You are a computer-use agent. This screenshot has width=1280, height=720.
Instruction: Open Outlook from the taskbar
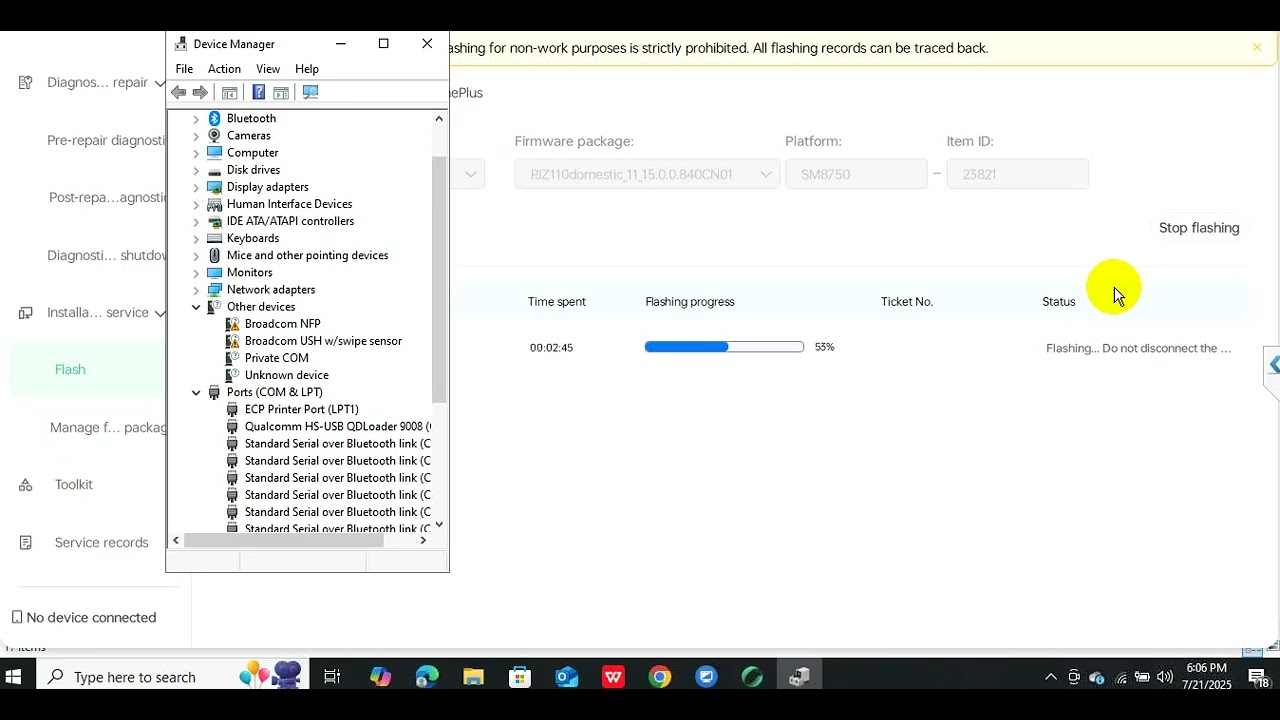click(567, 677)
